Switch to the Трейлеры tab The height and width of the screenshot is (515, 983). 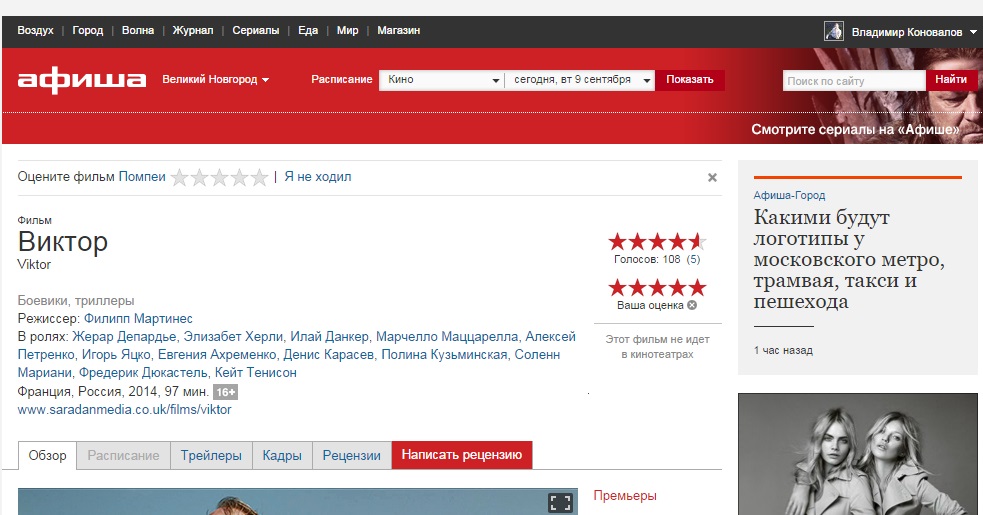pos(211,455)
